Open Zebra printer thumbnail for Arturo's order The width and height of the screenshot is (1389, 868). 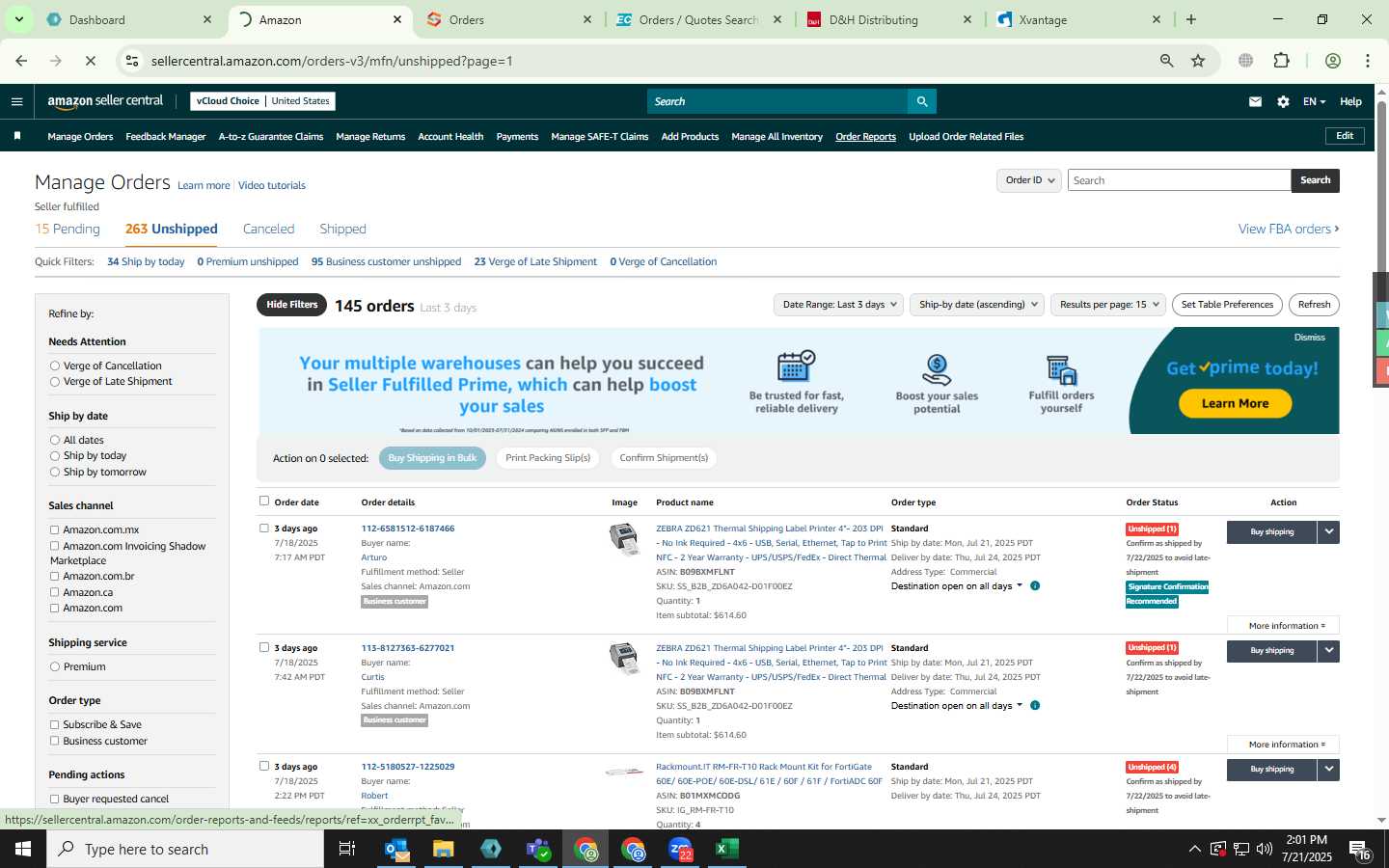pyautogui.click(x=624, y=539)
